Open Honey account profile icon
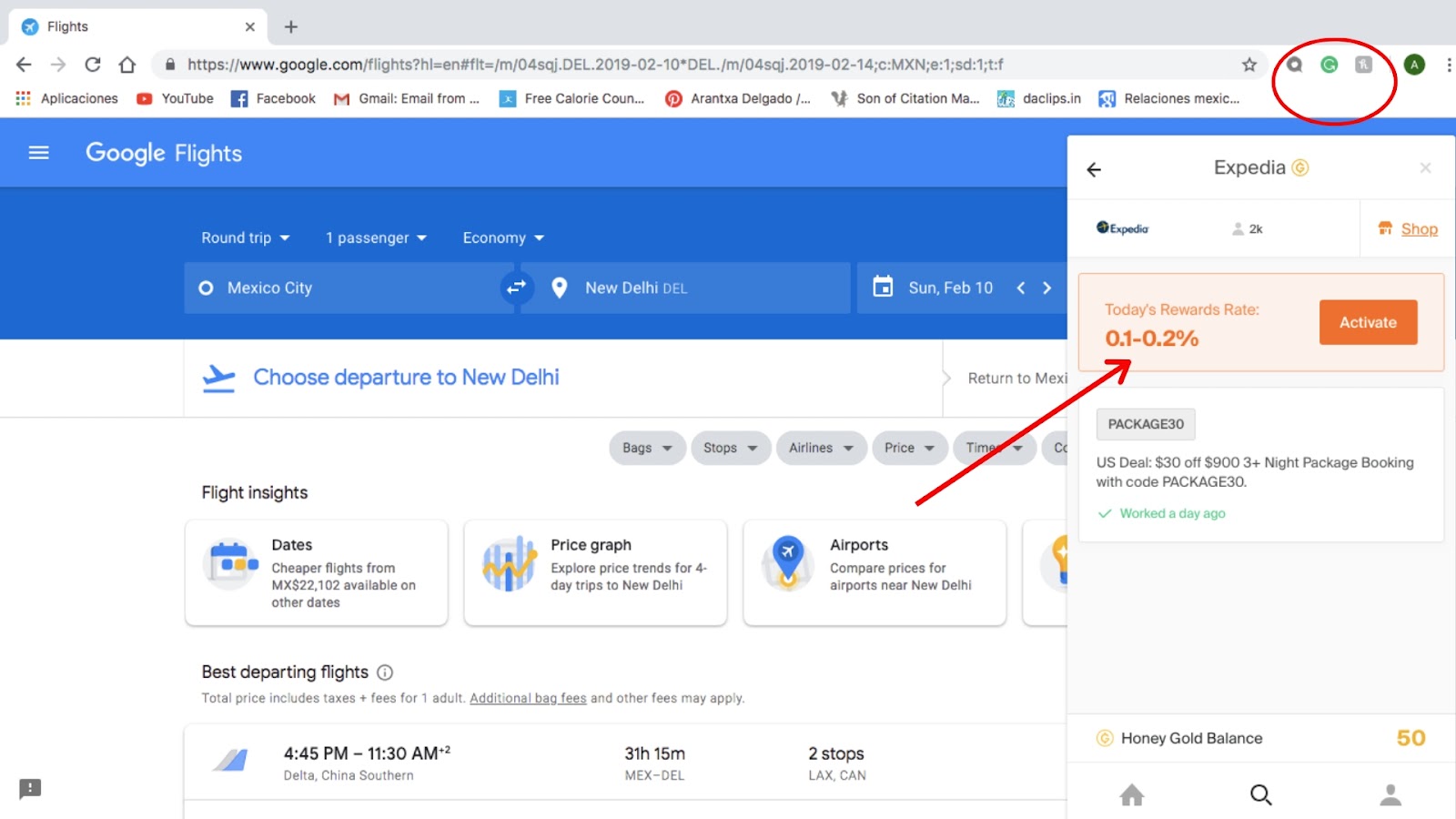Image resolution: width=1456 pixels, height=819 pixels. (1390, 794)
